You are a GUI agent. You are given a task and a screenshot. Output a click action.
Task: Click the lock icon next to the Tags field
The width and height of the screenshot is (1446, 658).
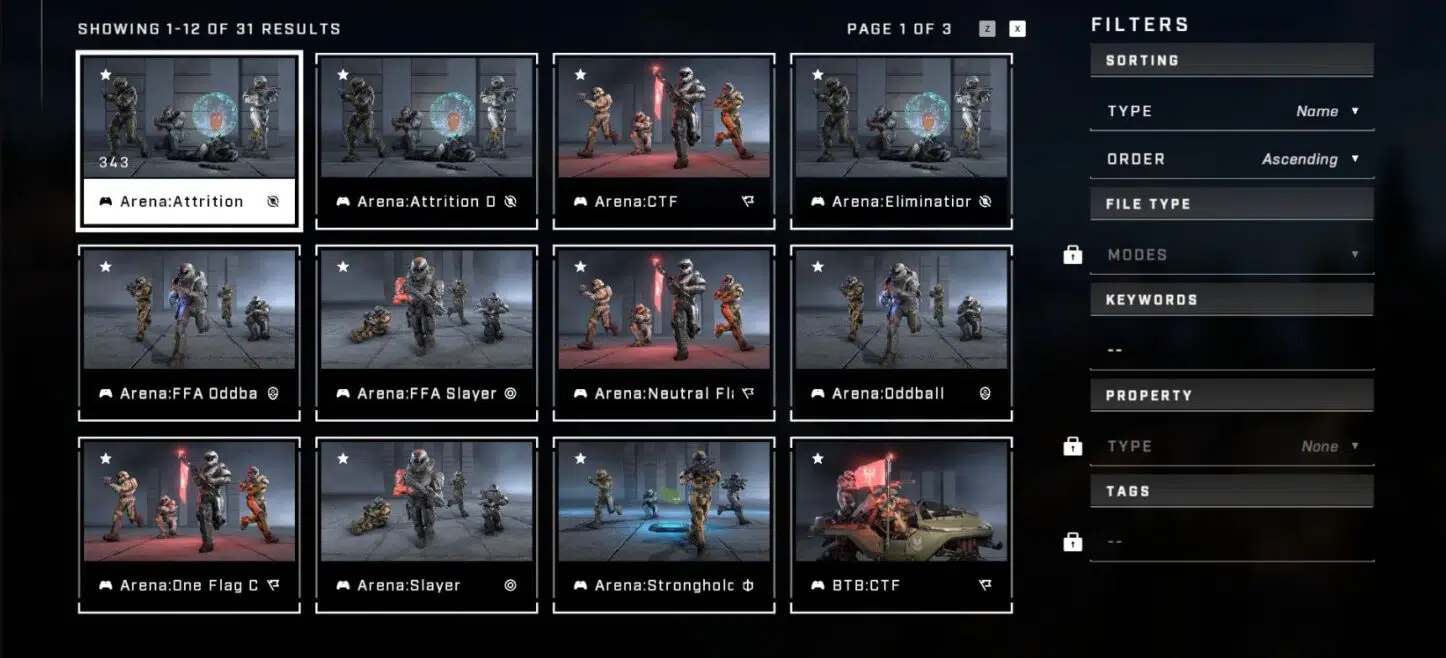click(1073, 542)
